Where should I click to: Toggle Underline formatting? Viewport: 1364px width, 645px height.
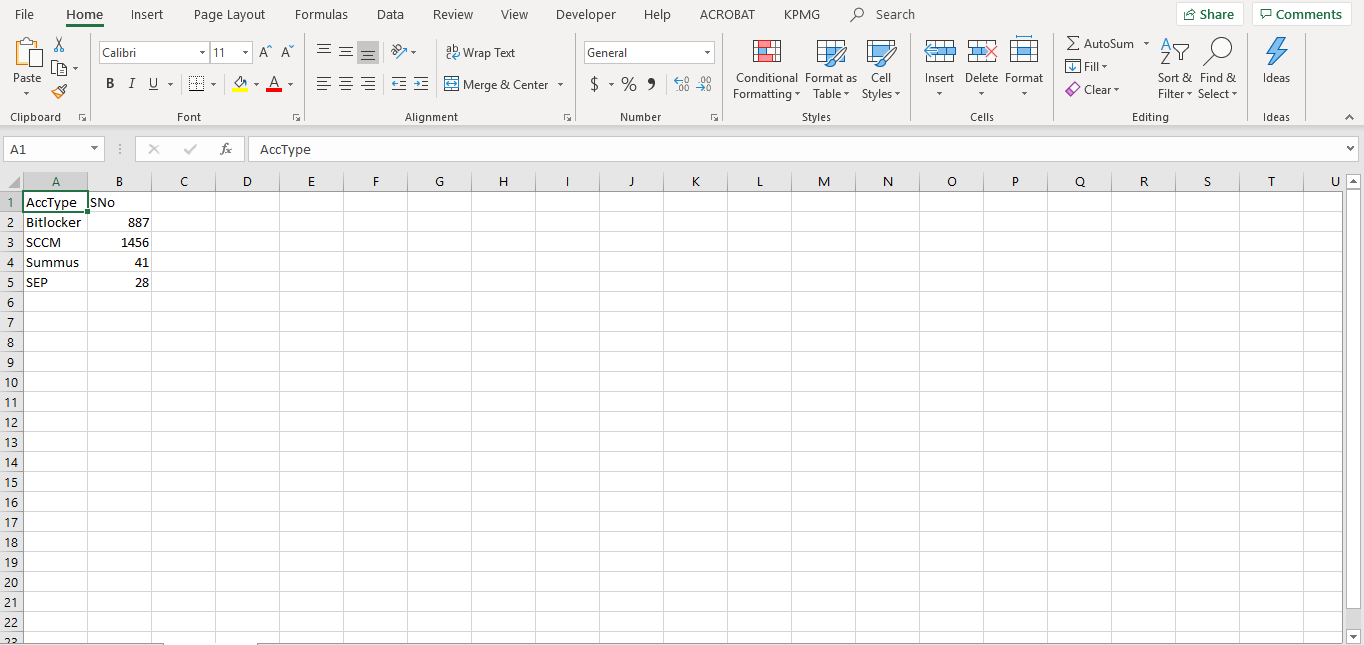[x=154, y=84]
